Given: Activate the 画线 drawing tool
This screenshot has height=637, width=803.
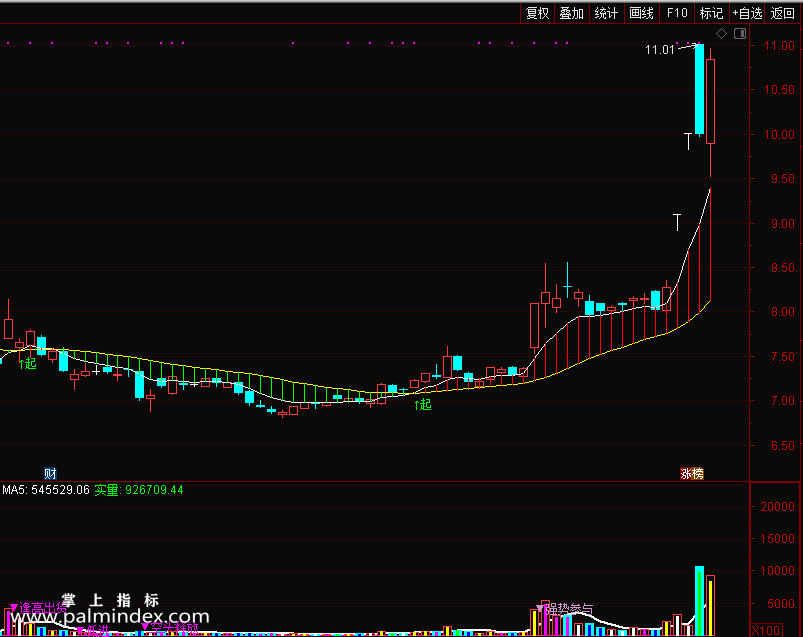Looking at the screenshot, I should 641,13.
